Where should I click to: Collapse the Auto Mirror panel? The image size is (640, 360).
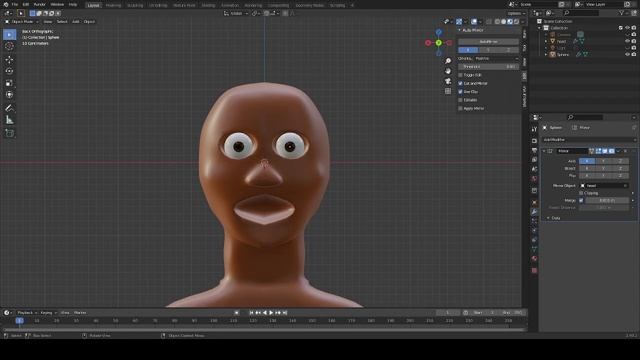(x=460, y=30)
